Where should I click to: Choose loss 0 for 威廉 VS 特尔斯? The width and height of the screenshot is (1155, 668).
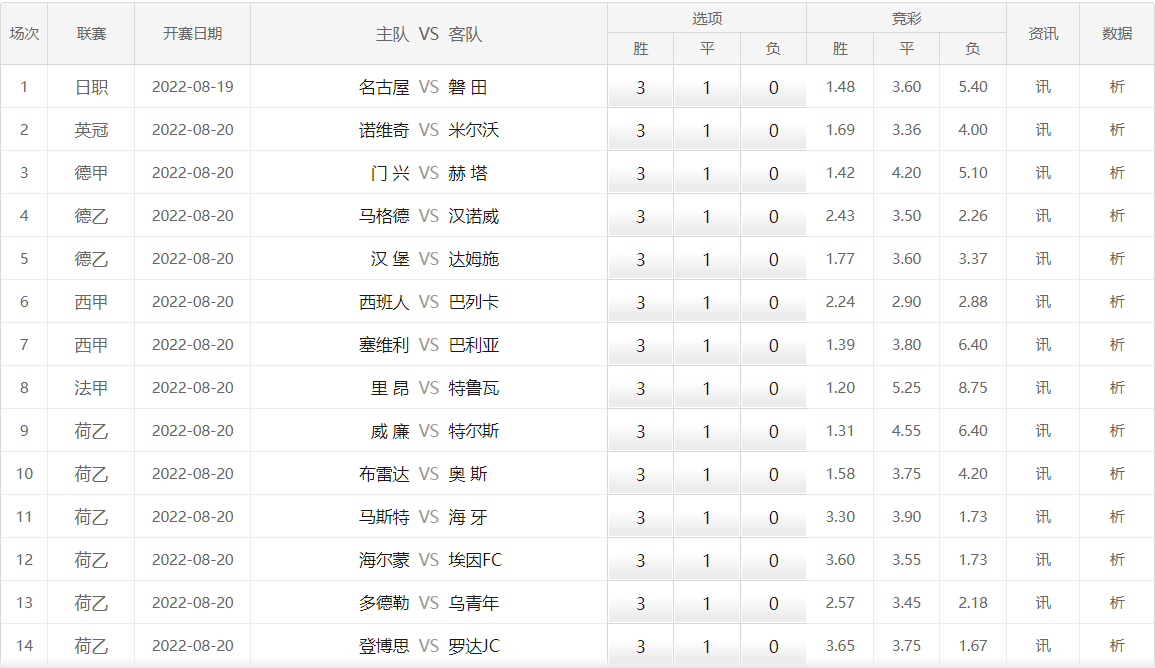tap(773, 431)
